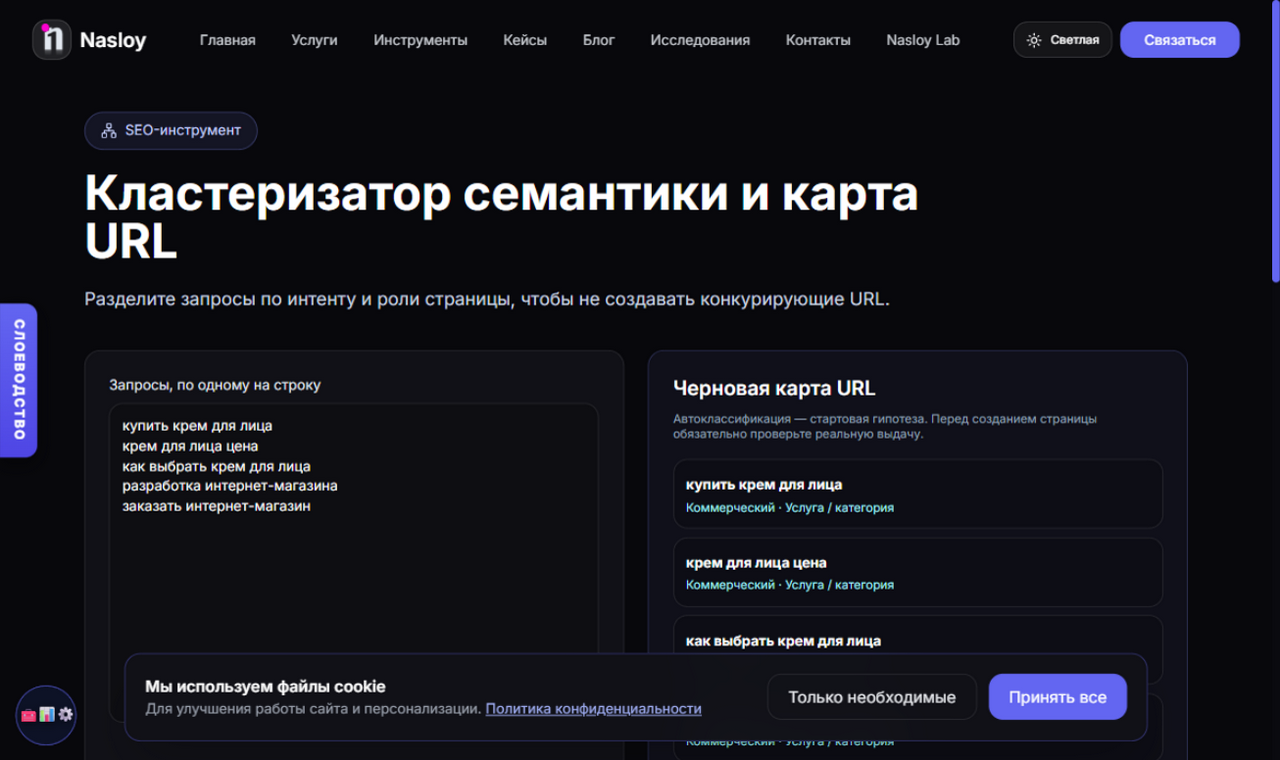Open the Nasloy Lab menu item

[x=923, y=40]
